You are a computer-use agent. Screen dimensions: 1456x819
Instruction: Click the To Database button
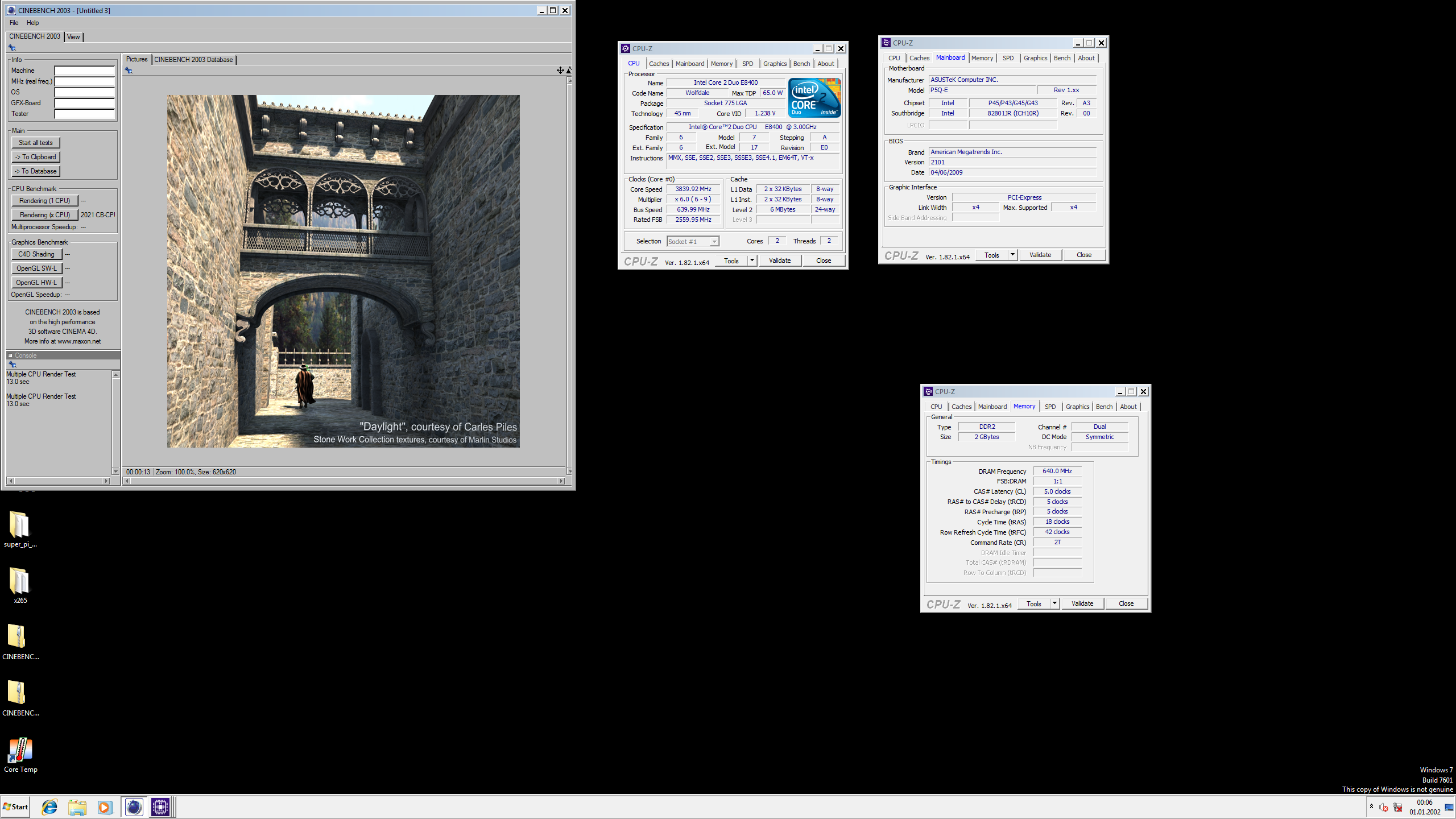tap(36, 171)
